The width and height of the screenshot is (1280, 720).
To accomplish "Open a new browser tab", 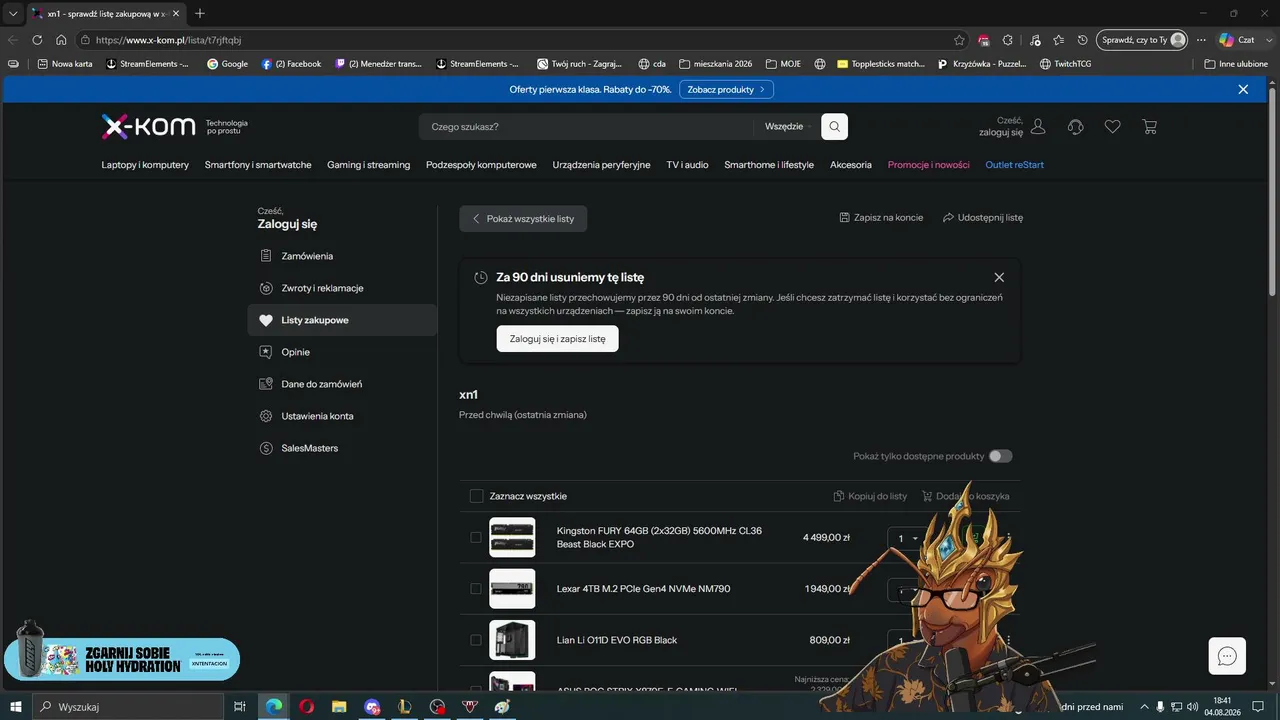I will [200, 13].
